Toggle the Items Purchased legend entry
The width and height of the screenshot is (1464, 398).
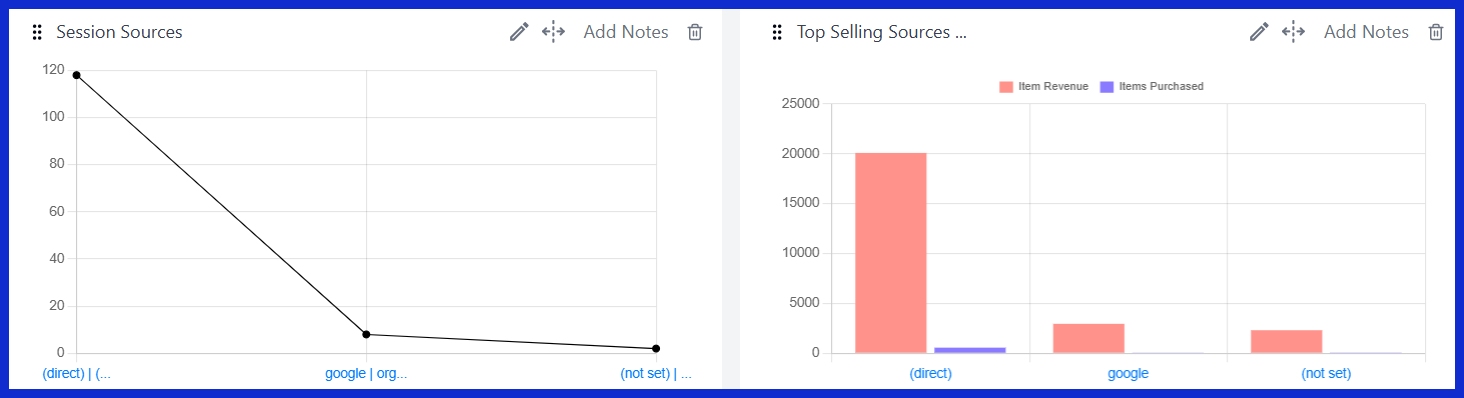tap(1152, 87)
